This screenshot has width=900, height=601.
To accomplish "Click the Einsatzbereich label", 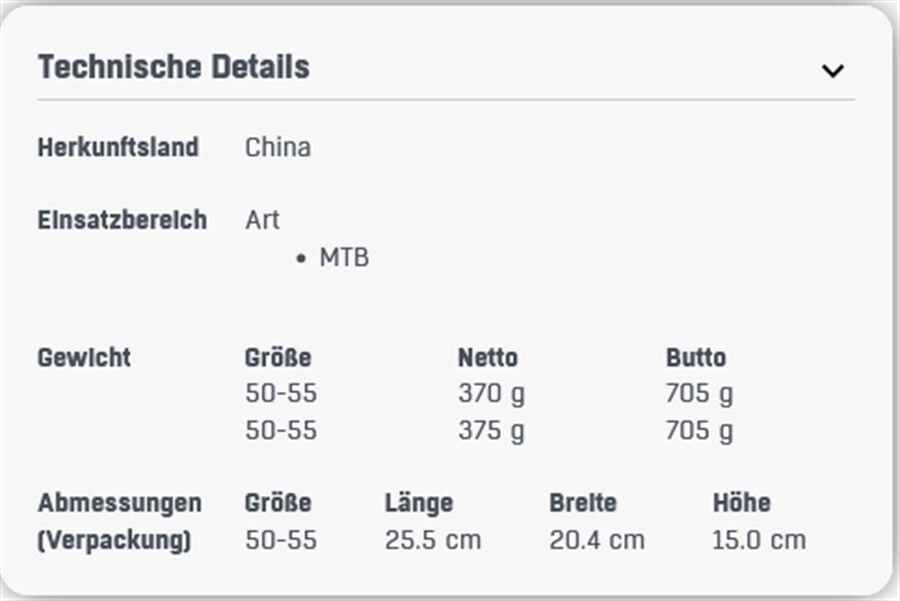I will pyautogui.click(x=122, y=220).
